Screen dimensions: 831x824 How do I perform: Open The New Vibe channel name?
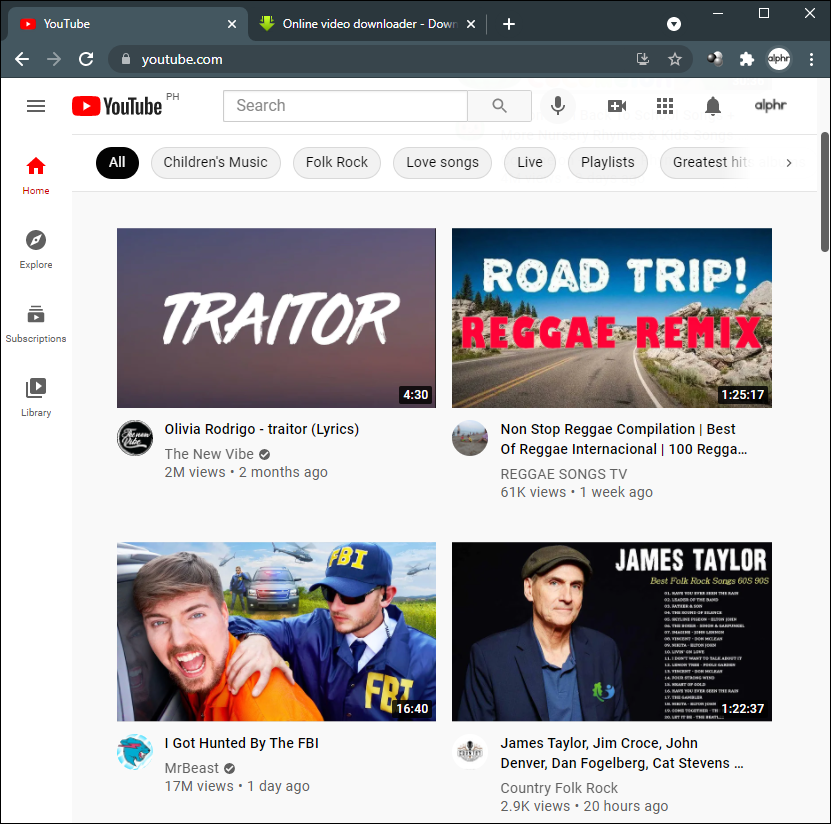coord(209,454)
